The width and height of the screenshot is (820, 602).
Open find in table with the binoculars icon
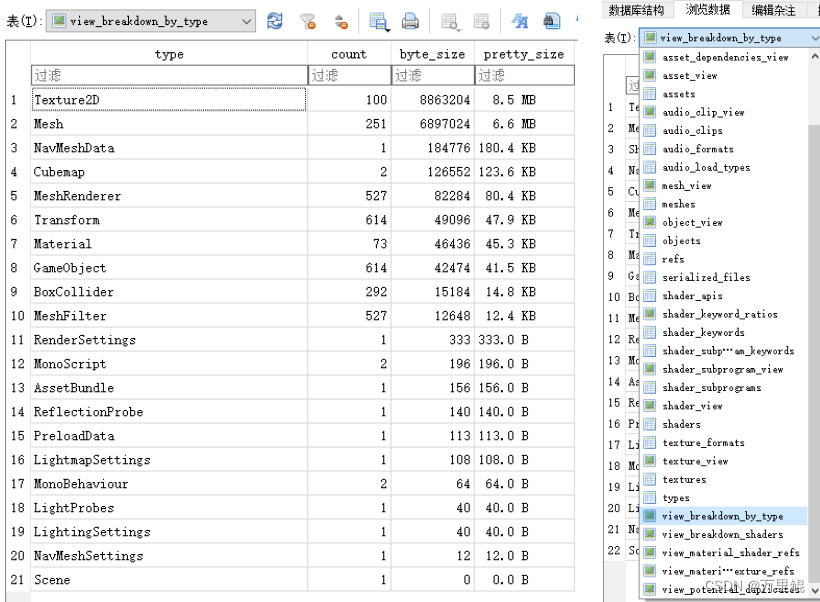point(551,21)
